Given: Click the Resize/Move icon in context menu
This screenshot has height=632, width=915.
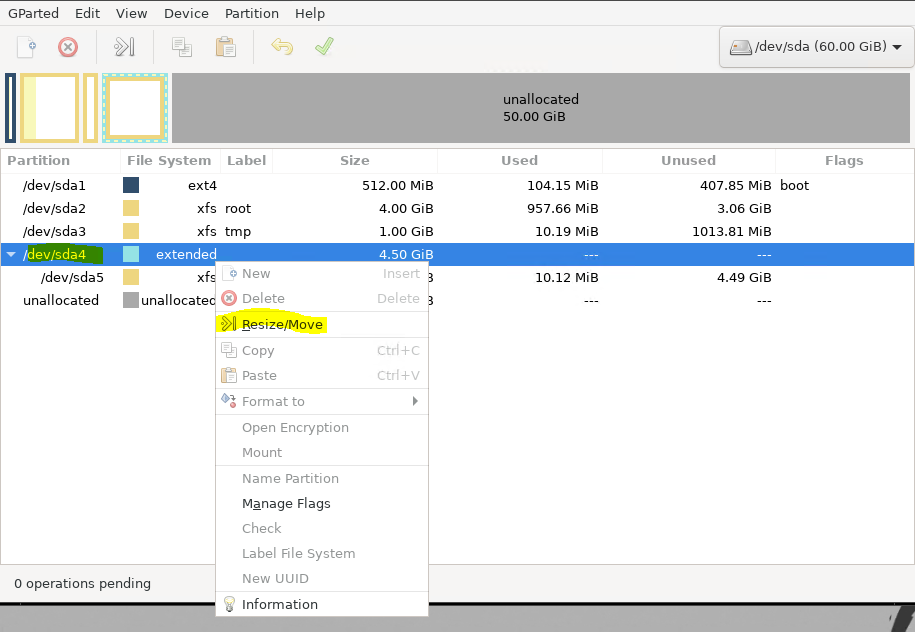Looking at the screenshot, I should pos(229,324).
